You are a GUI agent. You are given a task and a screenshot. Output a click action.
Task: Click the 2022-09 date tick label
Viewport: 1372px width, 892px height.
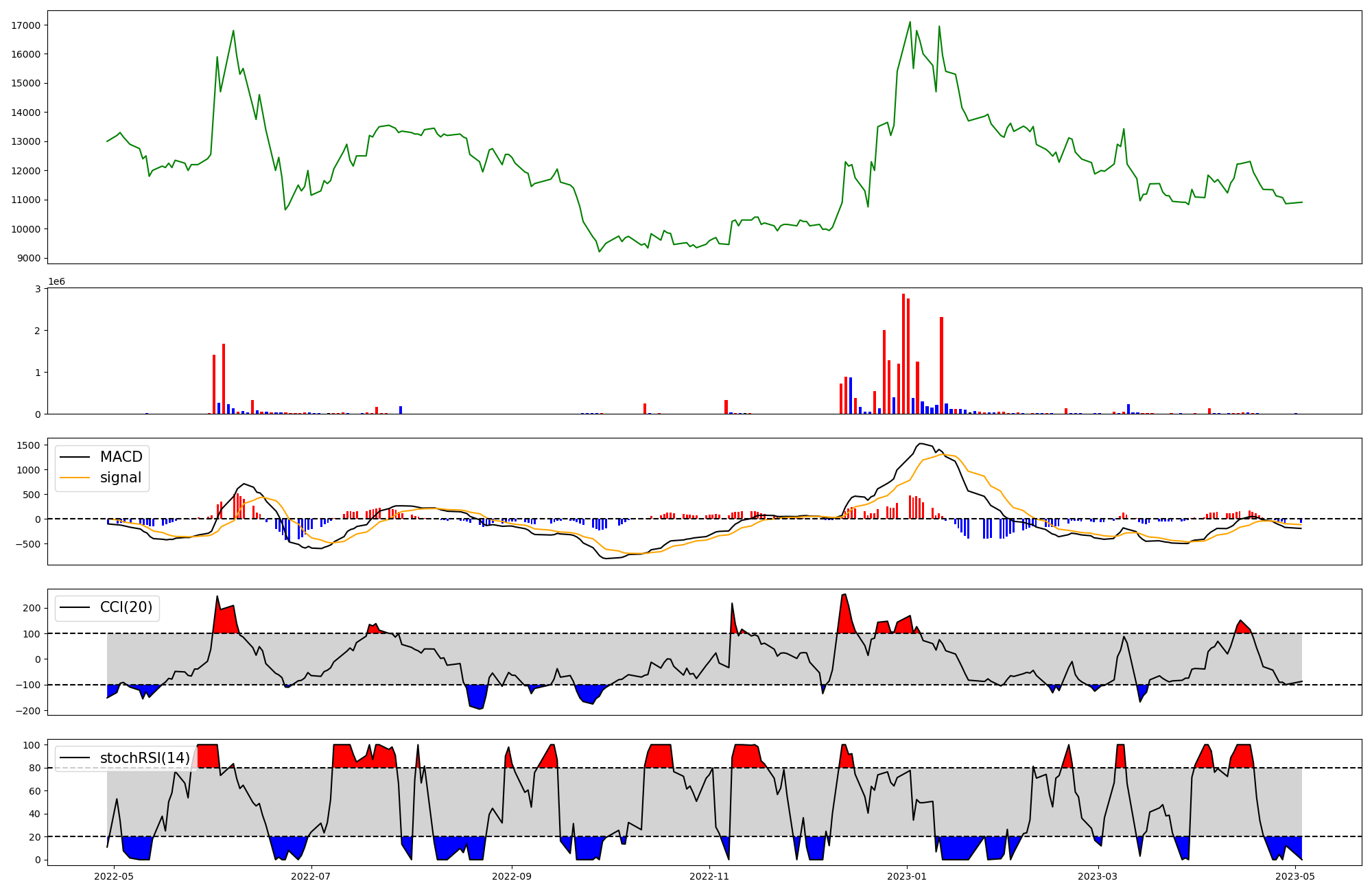pyautogui.click(x=512, y=876)
